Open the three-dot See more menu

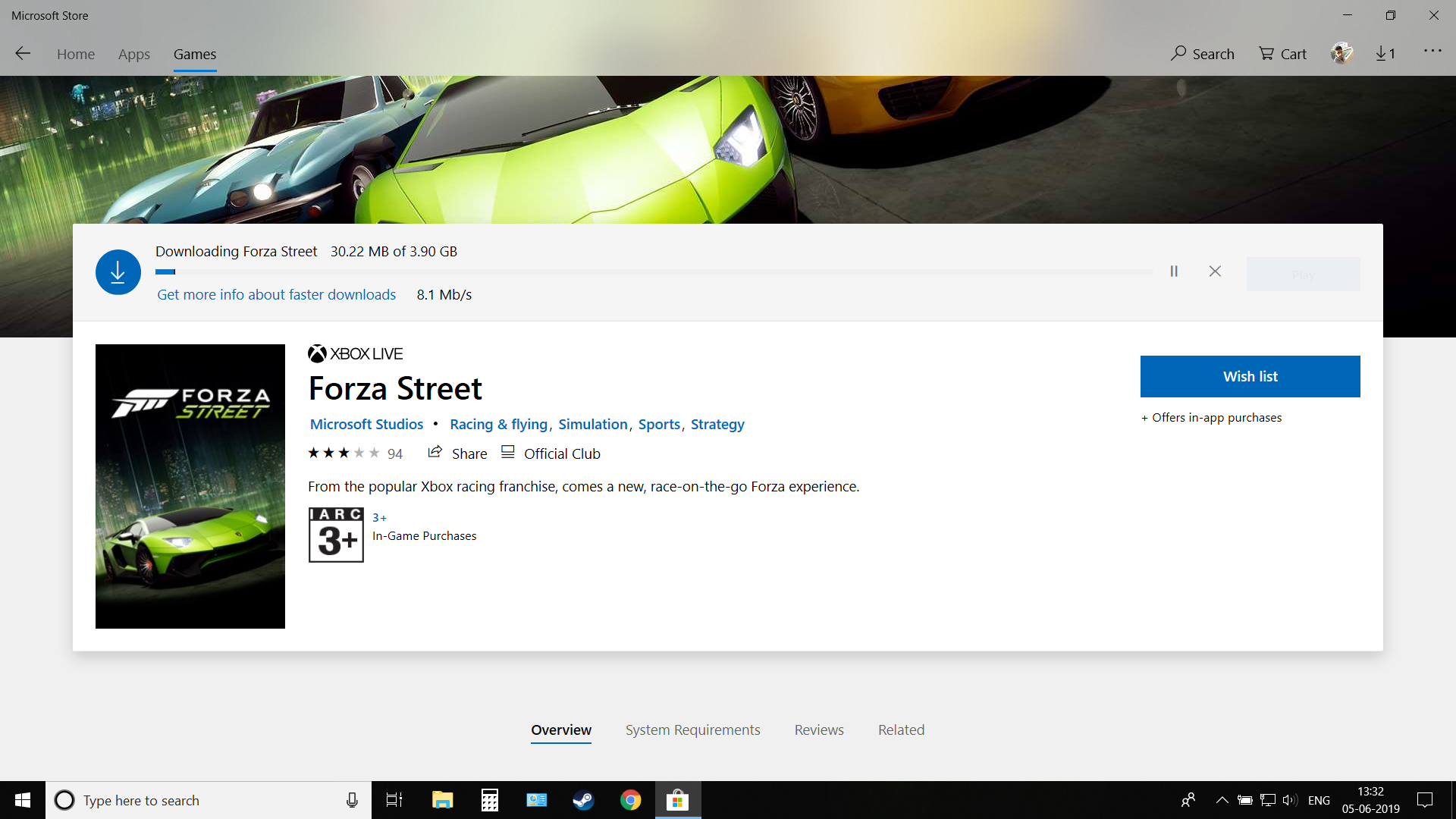click(x=1432, y=51)
